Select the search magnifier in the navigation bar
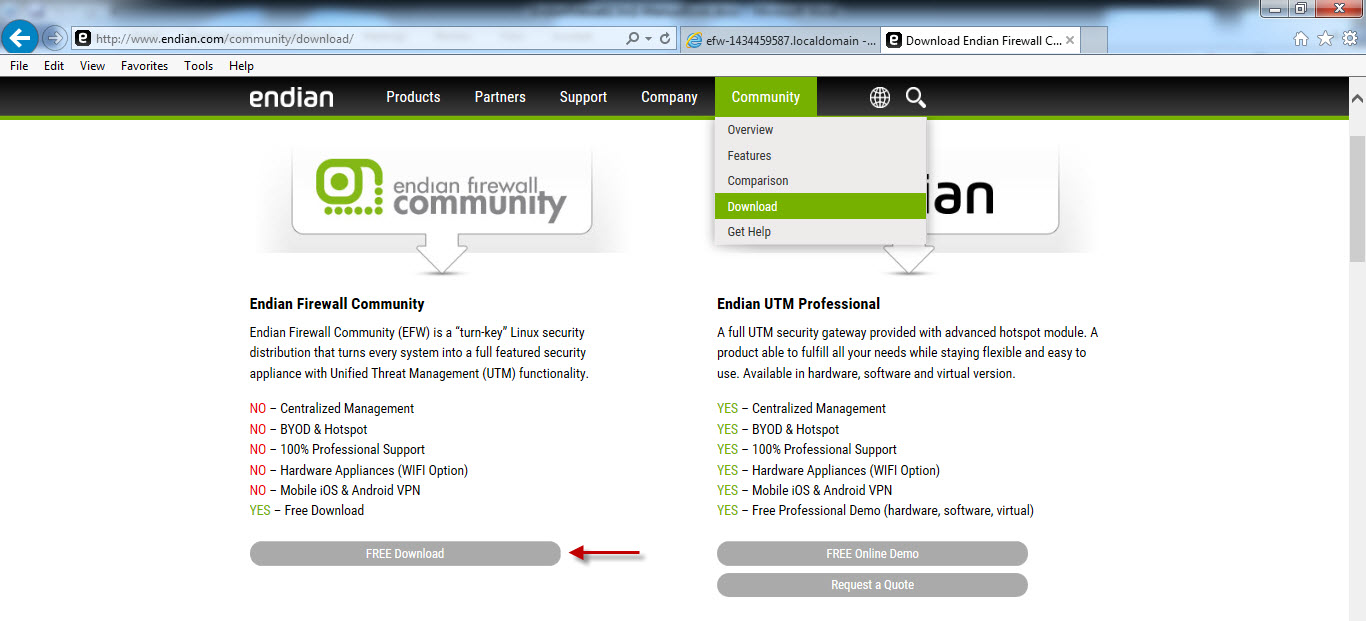1366x621 pixels. (x=915, y=97)
